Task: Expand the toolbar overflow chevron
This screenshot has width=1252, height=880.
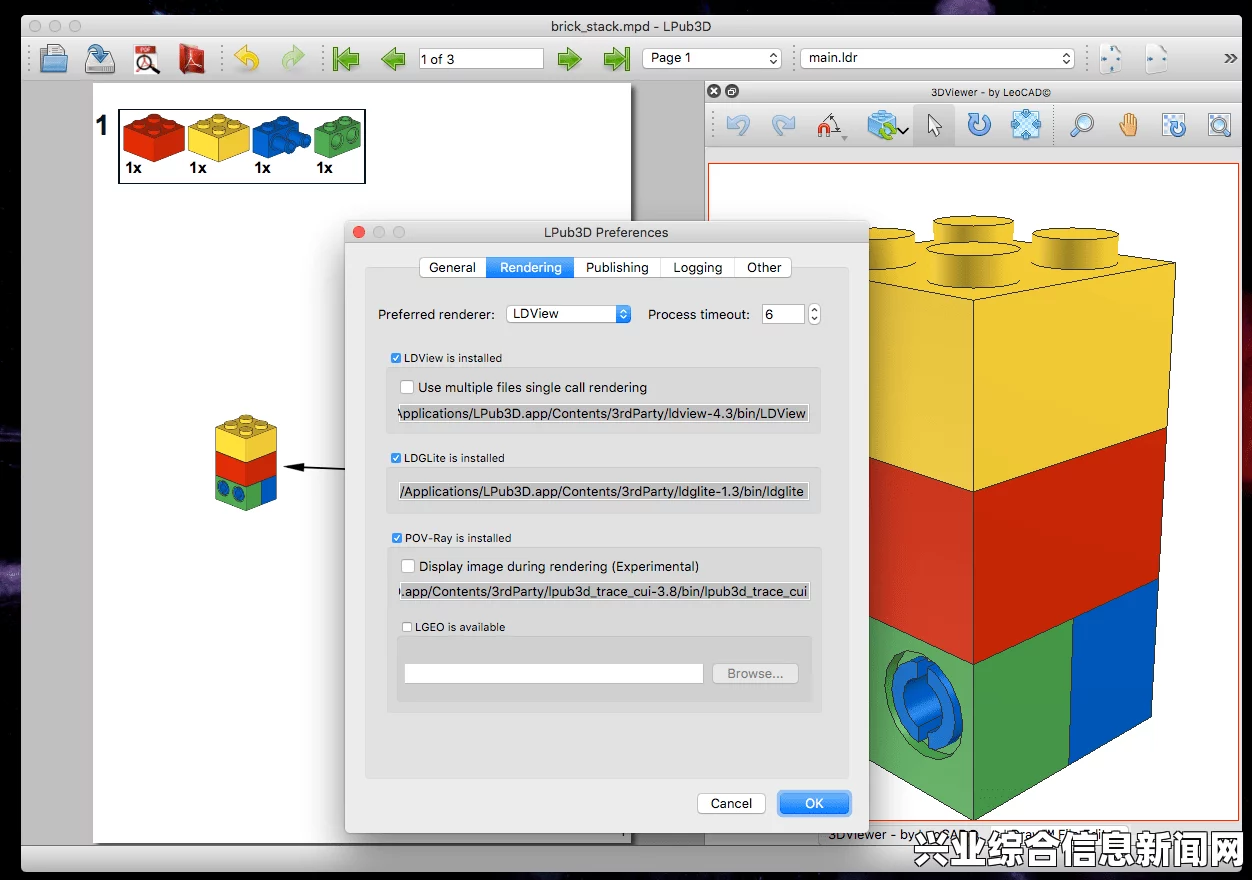Action: [x=1230, y=59]
